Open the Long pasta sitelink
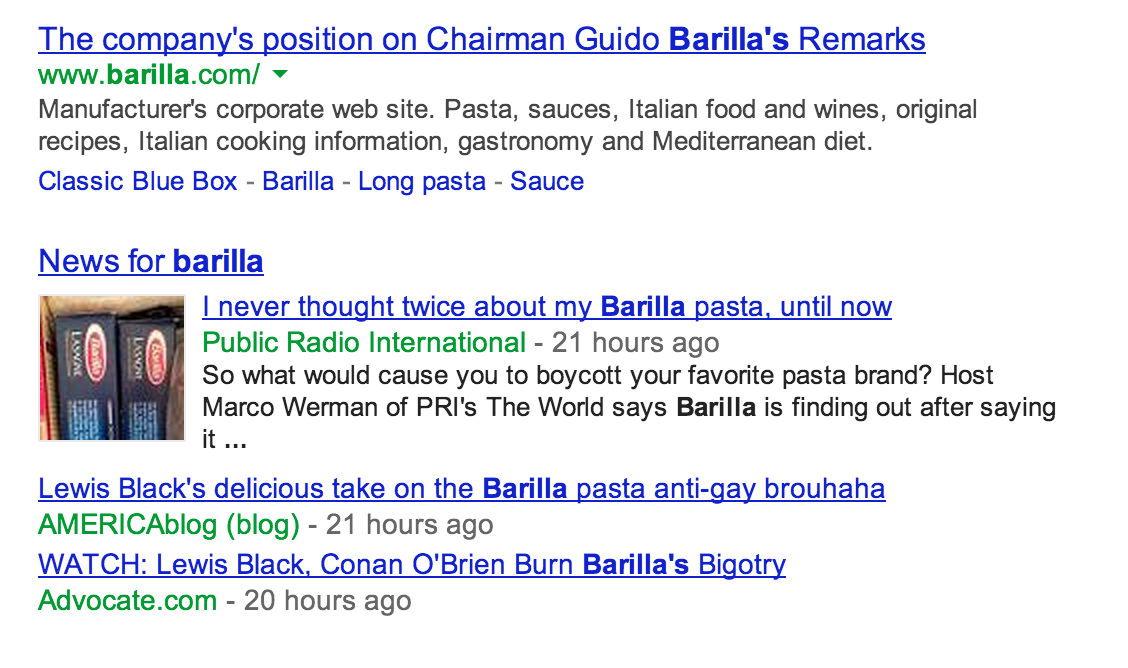This screenshot has height=668, width=1128. tap(422, 181)
